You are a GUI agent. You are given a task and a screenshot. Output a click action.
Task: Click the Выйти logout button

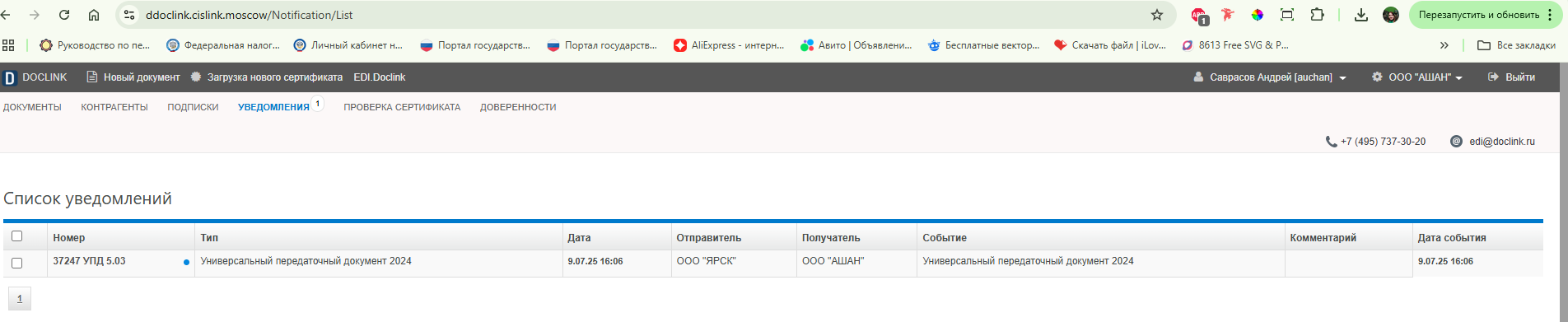[x=1512, y=77]
